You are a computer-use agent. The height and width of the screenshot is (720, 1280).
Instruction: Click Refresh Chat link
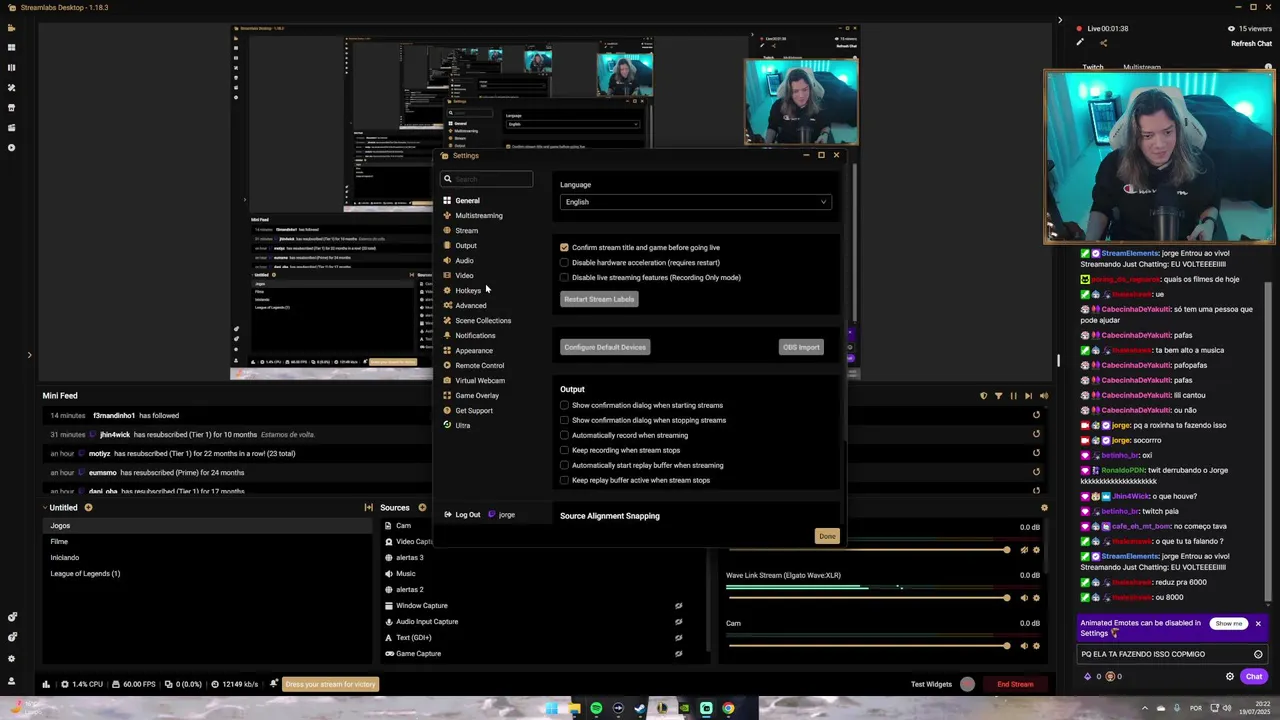point(1251,44)
